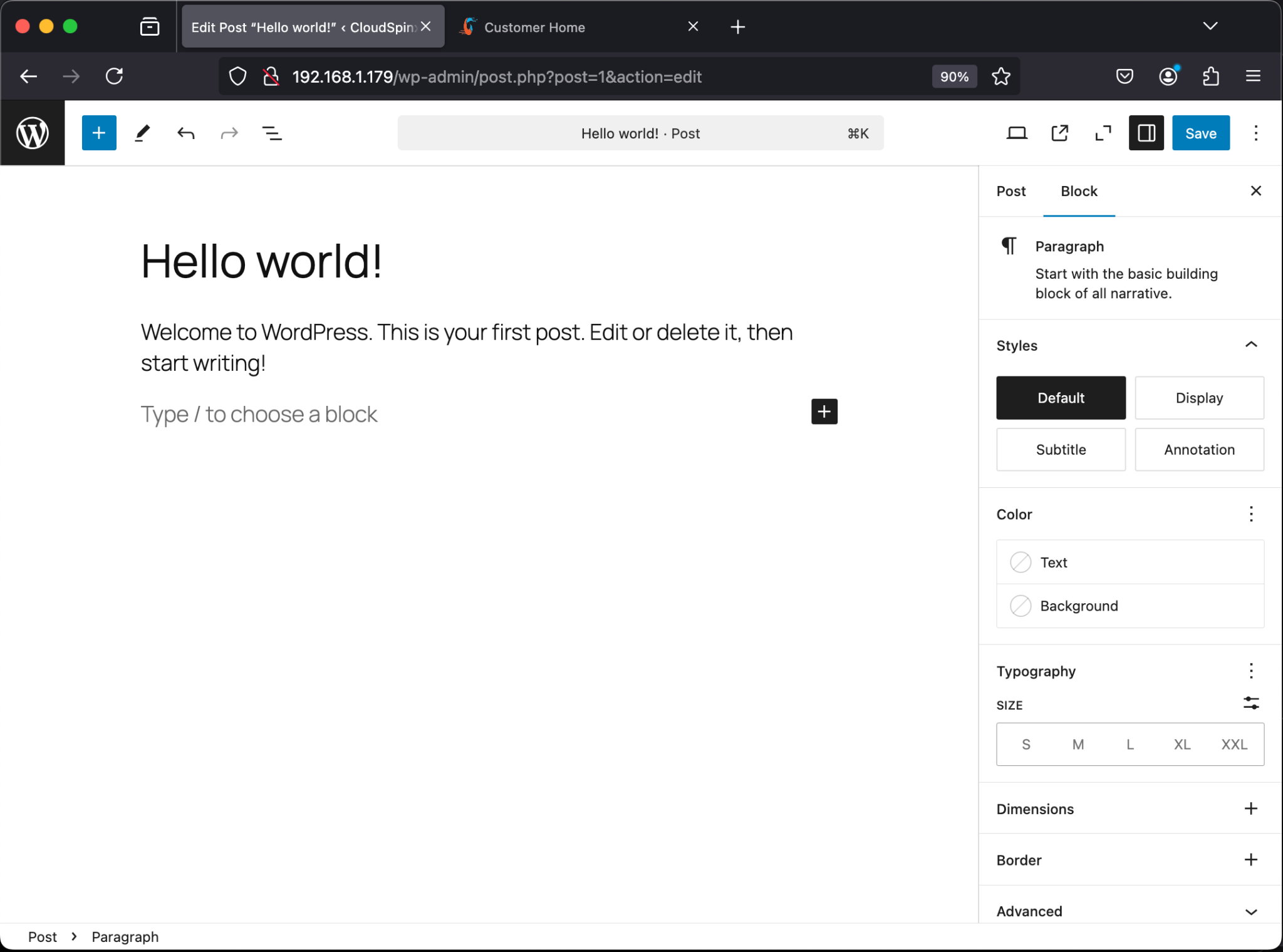Select the editing Tools icon
This screenshot has width=1283, height=952.
click(x=142, y=133)
